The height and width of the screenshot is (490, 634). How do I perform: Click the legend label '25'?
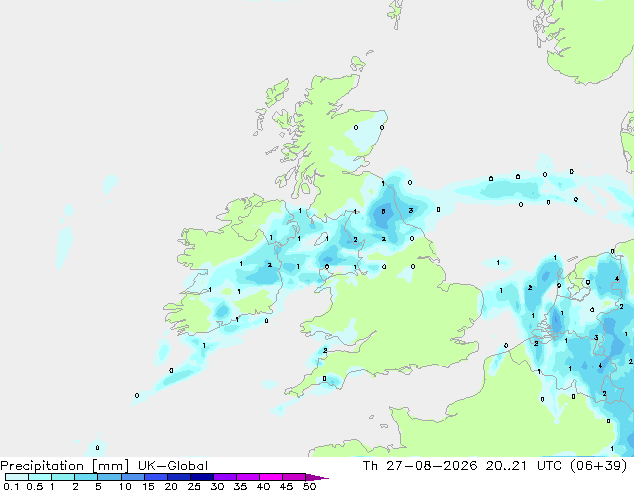point(194,486)
